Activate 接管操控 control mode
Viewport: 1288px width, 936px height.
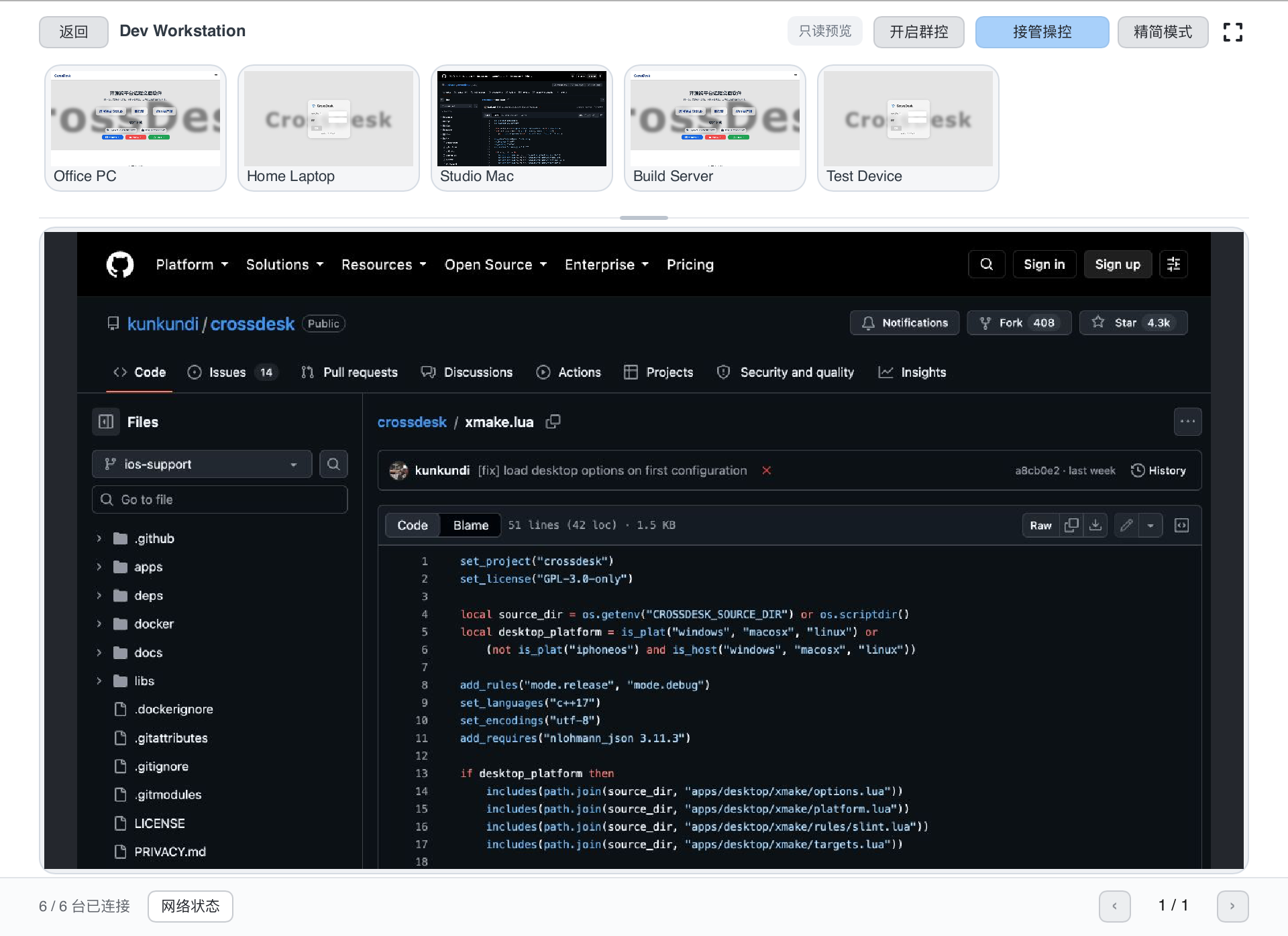point(1042,32)
